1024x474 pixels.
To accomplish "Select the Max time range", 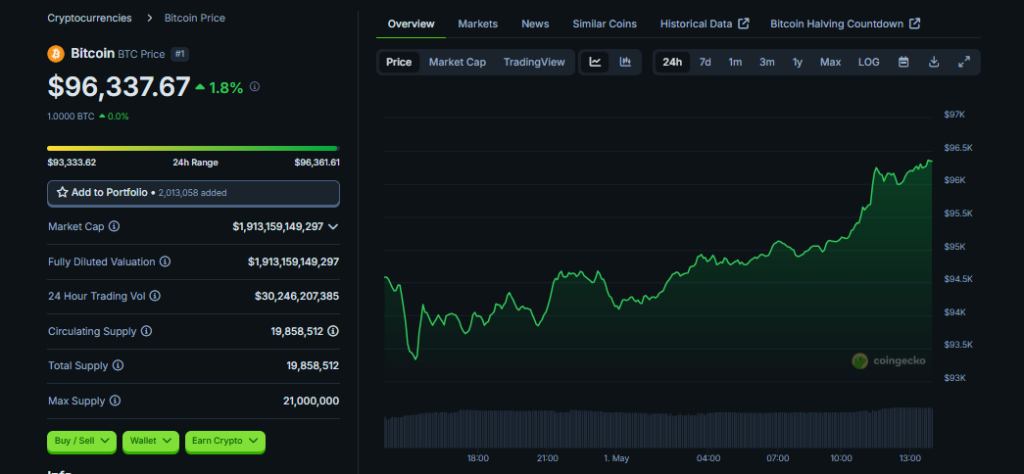I will point(831,62).
